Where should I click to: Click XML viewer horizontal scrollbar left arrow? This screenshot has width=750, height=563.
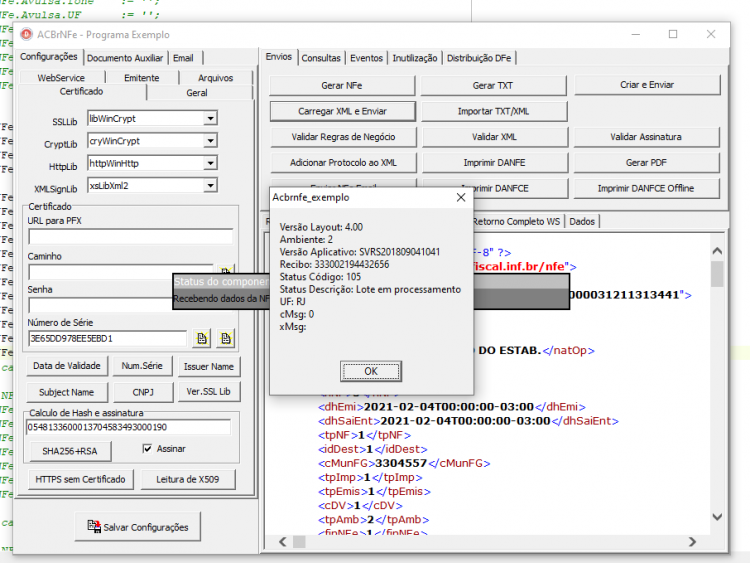coord(283,541)
